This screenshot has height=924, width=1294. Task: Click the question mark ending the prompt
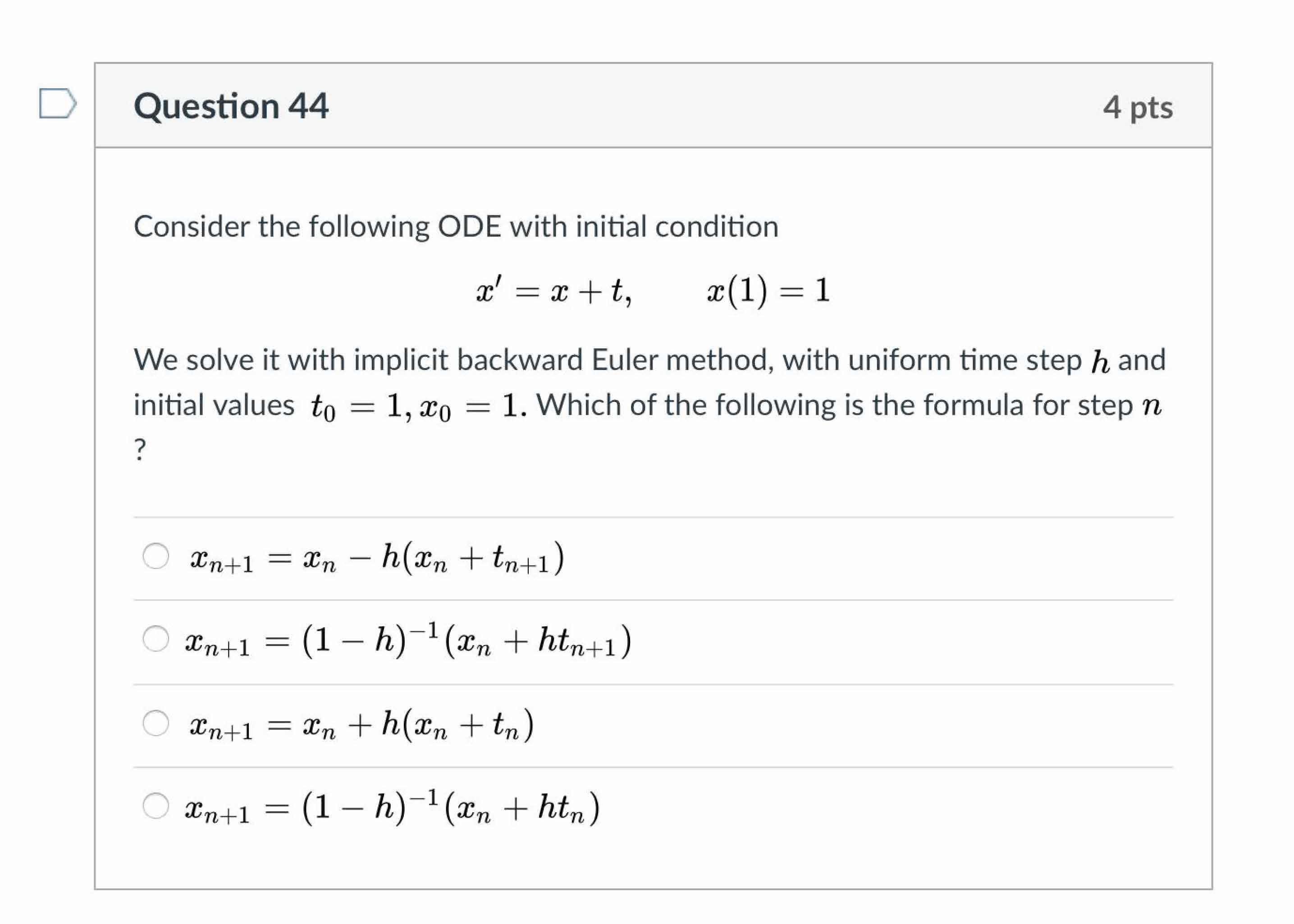tap(140, 450)
